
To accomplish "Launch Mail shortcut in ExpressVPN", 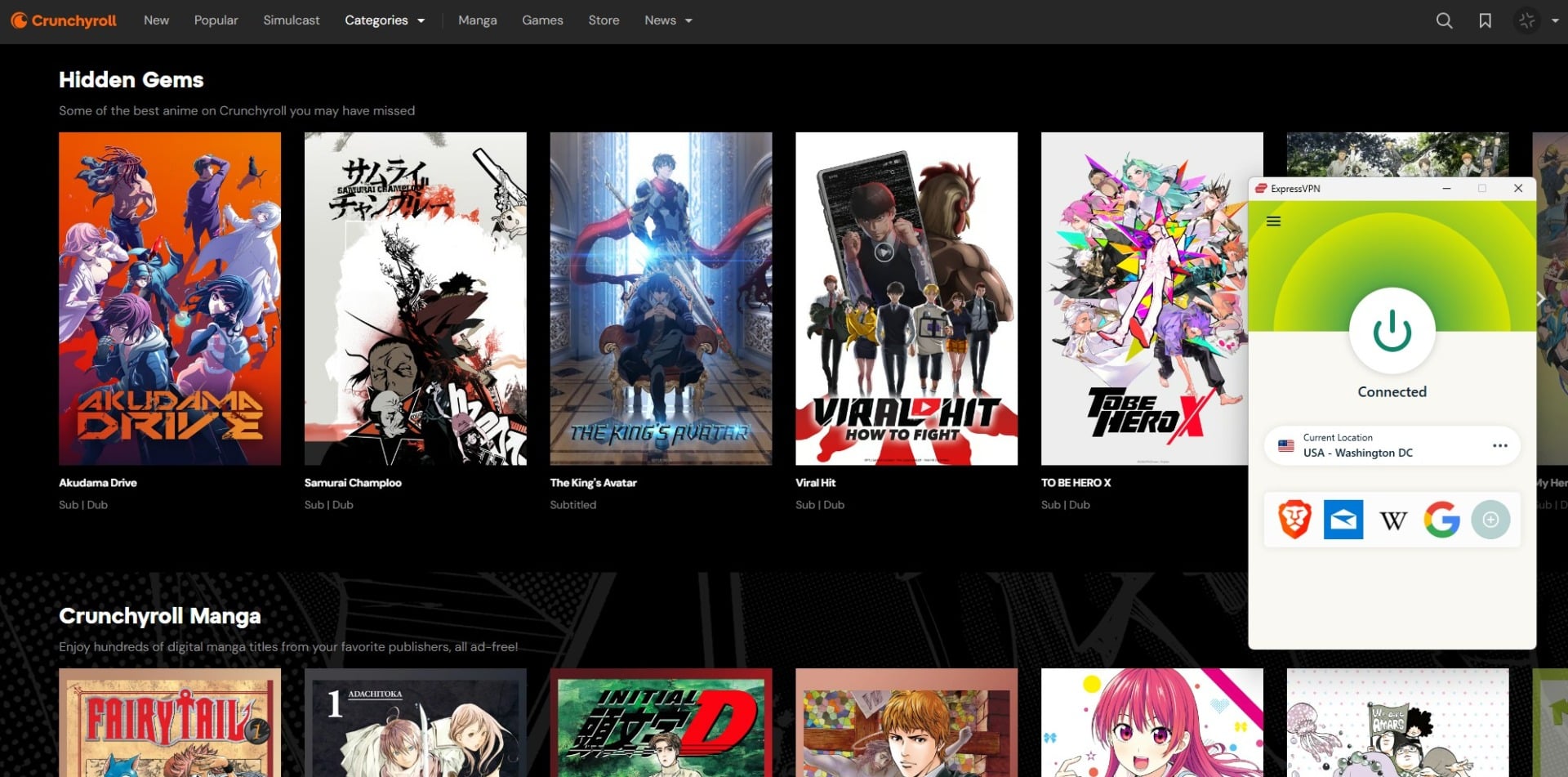I will click(1343, 520).
